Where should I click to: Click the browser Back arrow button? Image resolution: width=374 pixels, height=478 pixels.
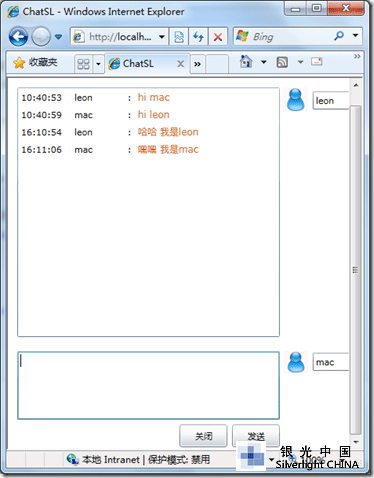coord(18,36)
